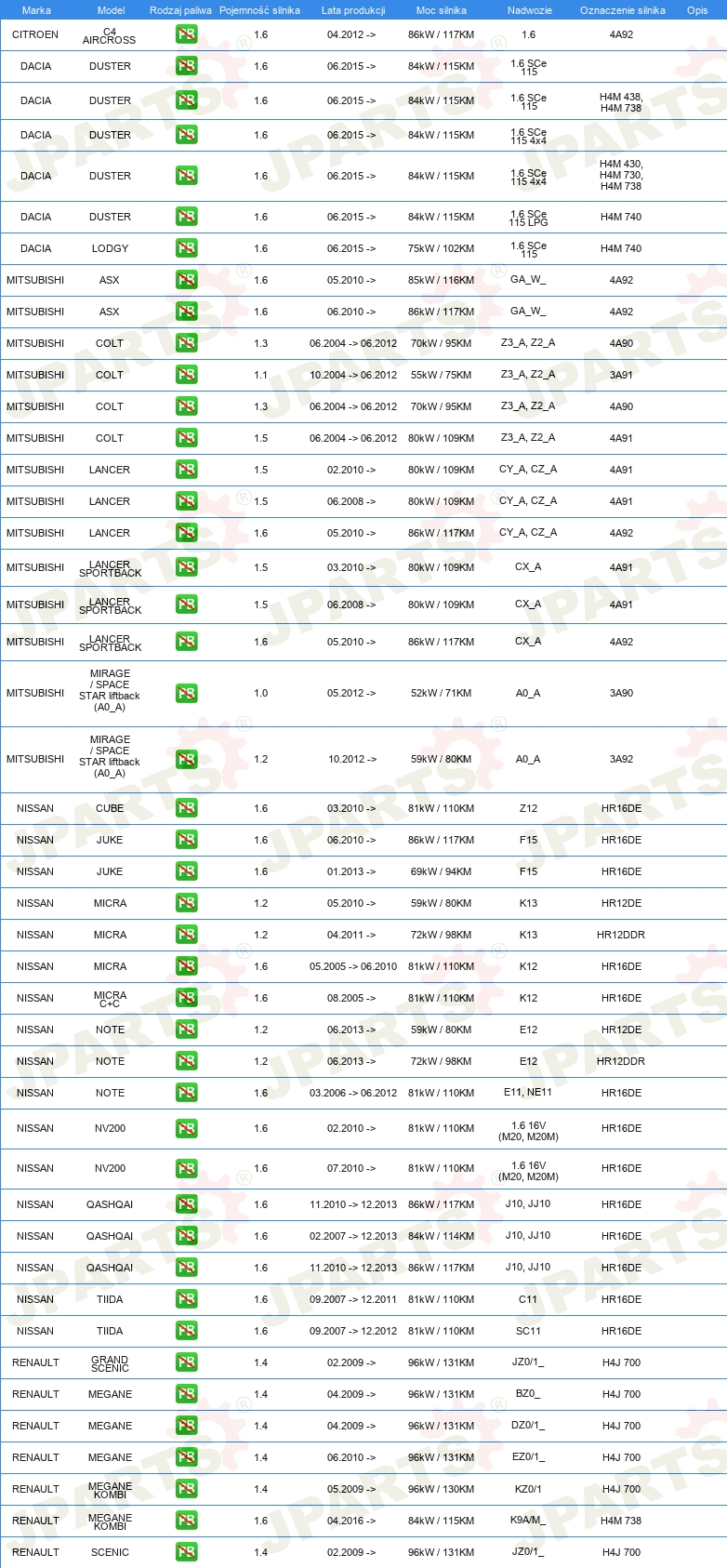Select the CITROEN brand cell
The height and width of the screenshot is (1568, 727).
(35, 34)
